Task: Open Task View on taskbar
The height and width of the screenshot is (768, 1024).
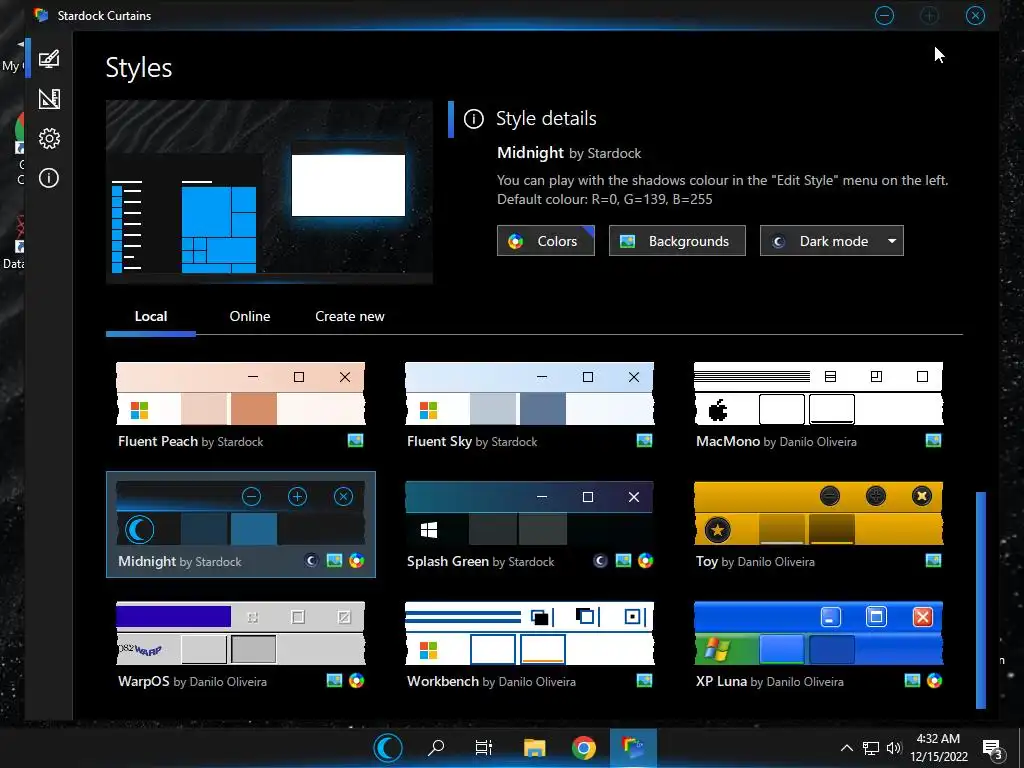Action: click(x=484, y=748)
